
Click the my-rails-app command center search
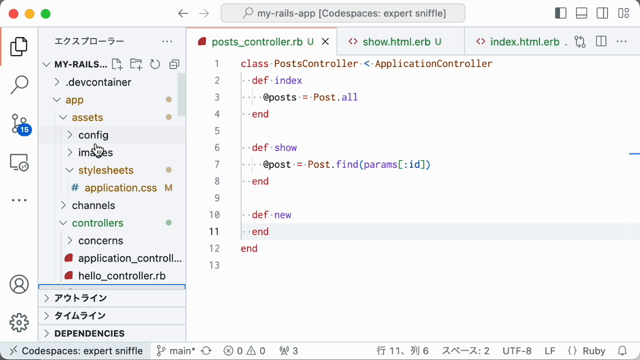(x=343, y=13)
